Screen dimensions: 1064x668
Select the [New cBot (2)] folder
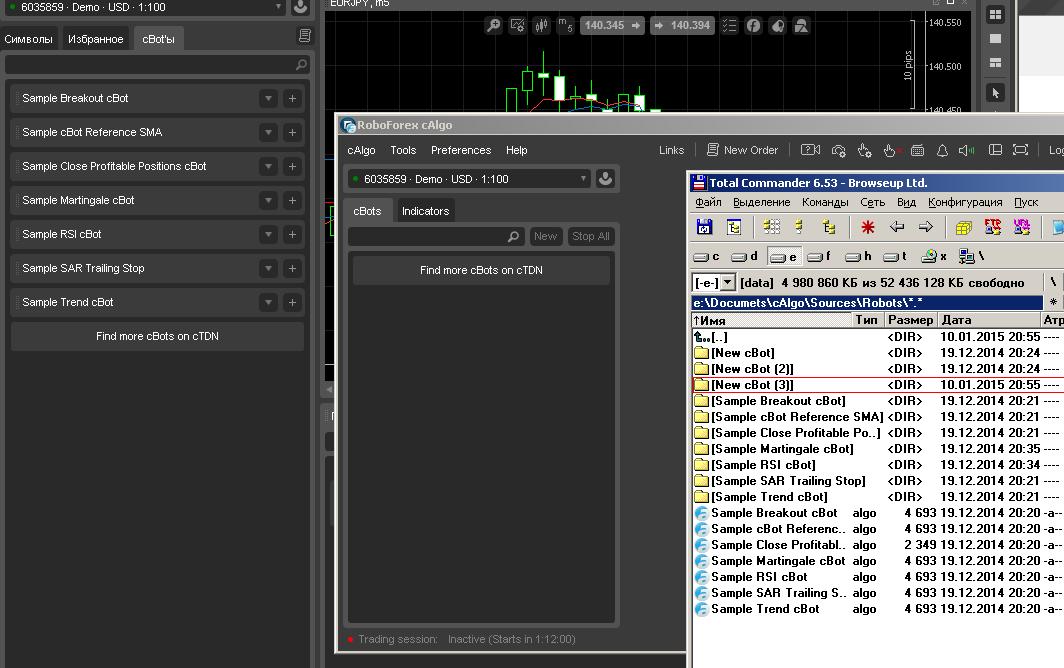pos(752,369)
